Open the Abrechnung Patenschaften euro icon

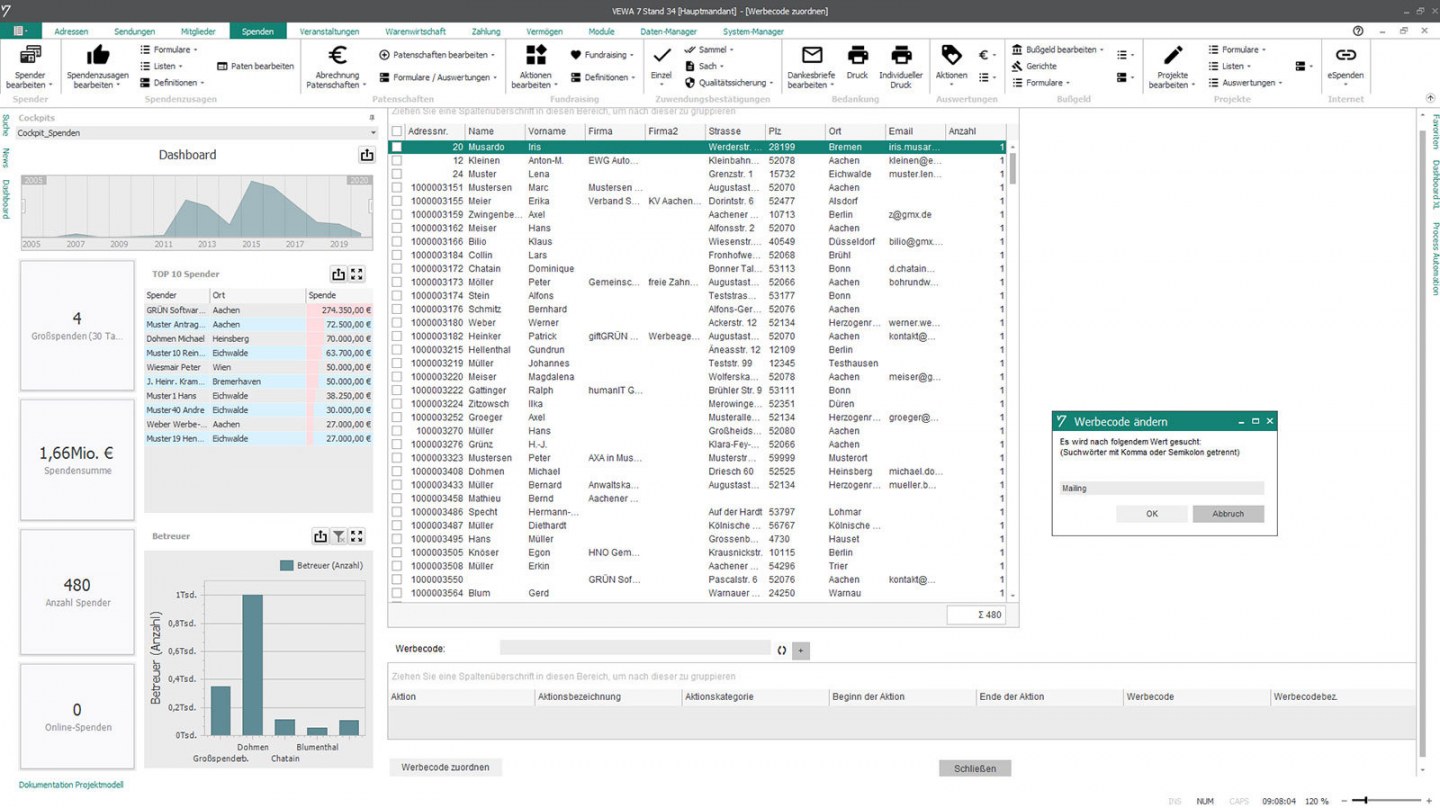(337, 56)
